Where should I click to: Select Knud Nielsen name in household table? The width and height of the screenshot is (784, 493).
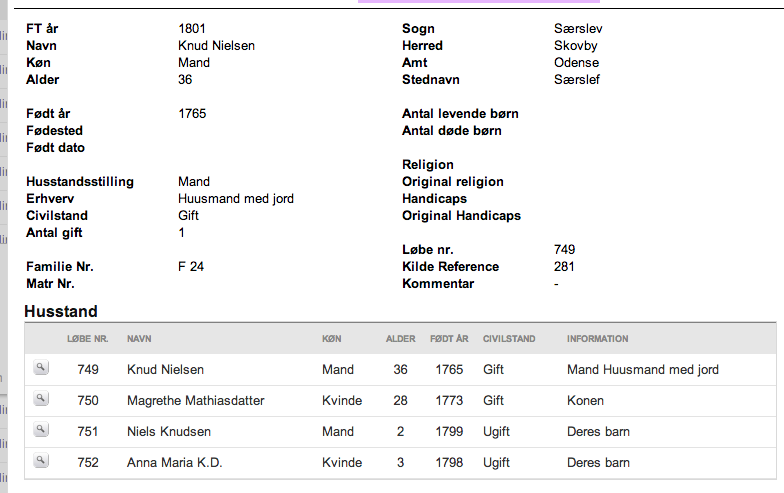point(166,370)
